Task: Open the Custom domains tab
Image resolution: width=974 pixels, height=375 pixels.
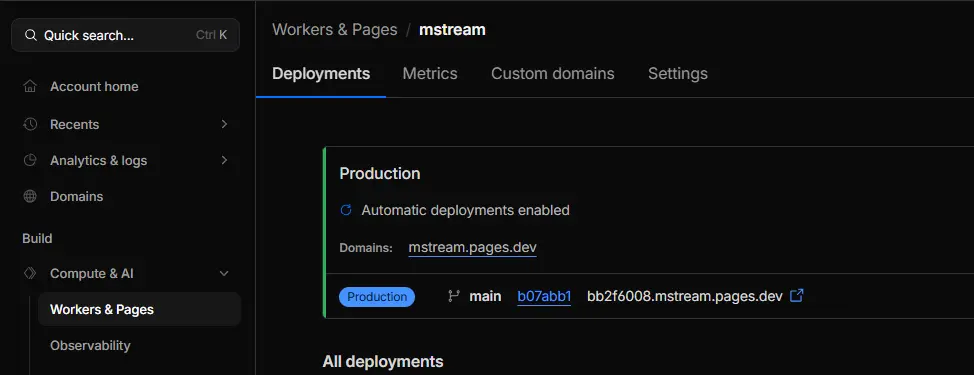Action: click(553, 73)
